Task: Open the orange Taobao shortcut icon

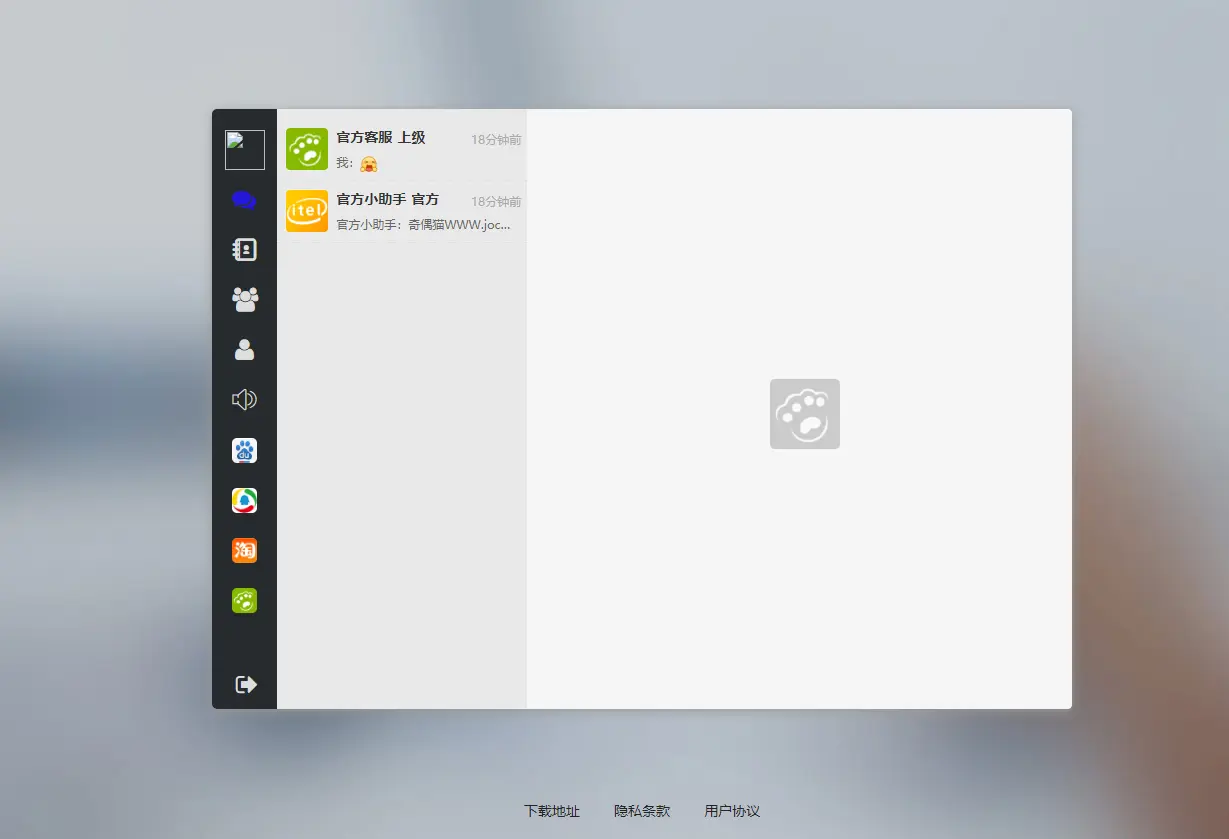Action: click(244, 550)
